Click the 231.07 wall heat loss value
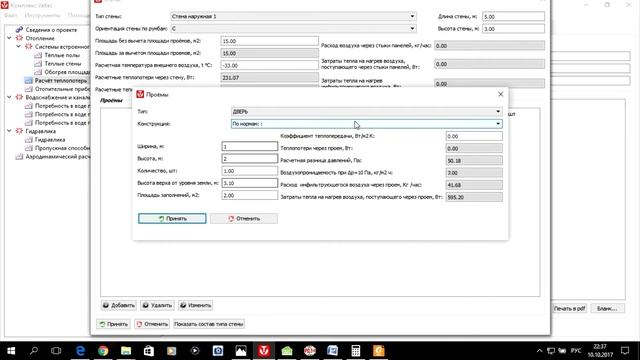 click(x=269, y=78)
